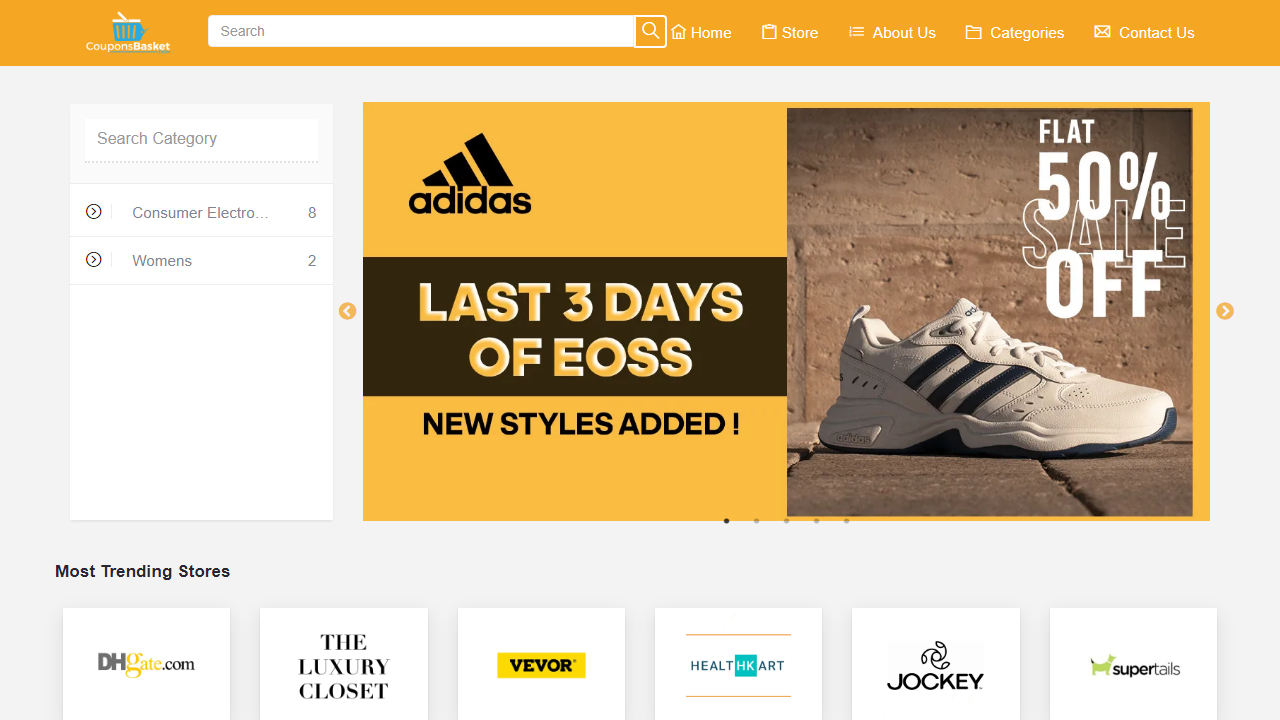
Task: Open the Supertails store card
Action: tap(1133, 664)
